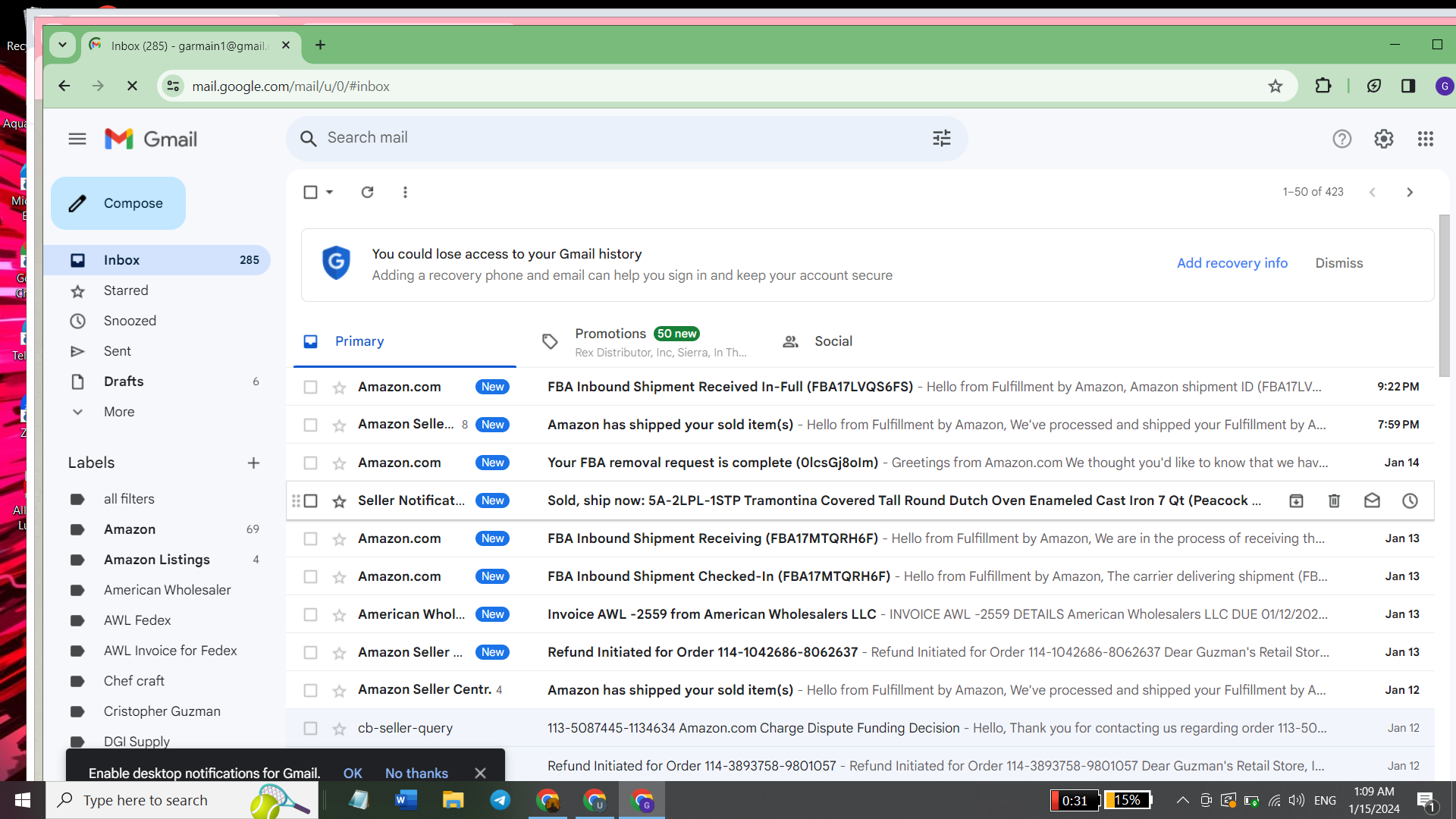Open the Gmail main menu hamburger icon
Image resolution: width=1456 pixels, height=819 pixels.
77,139
